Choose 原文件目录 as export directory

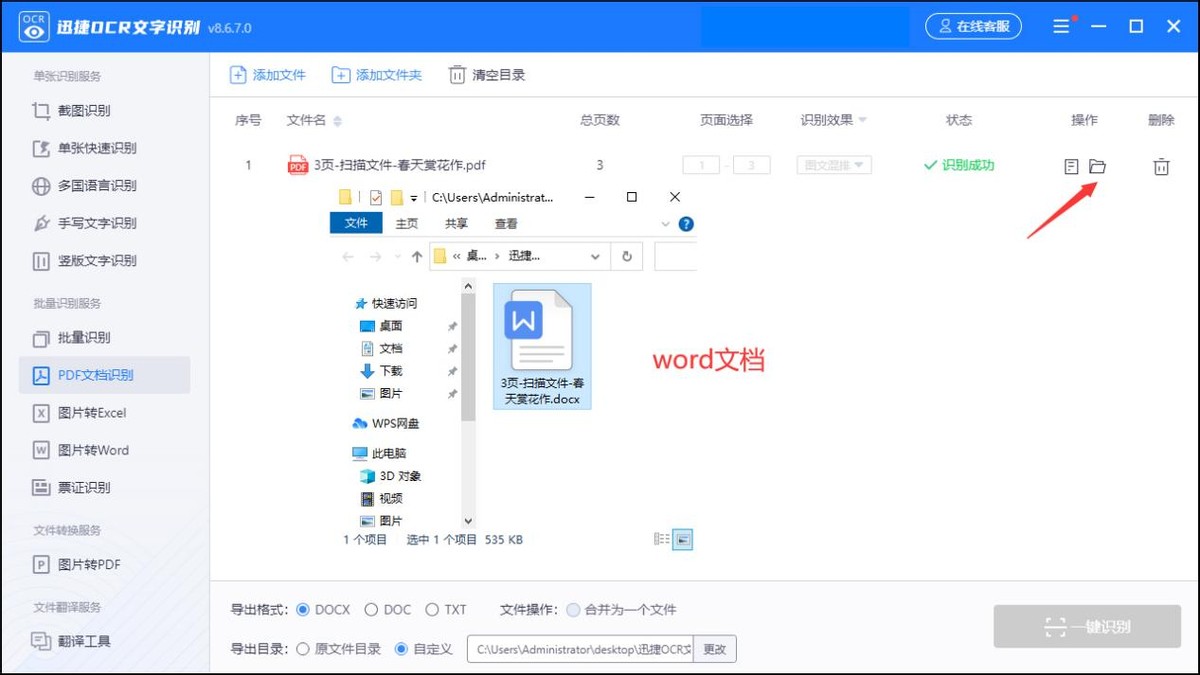pos(338,649)
